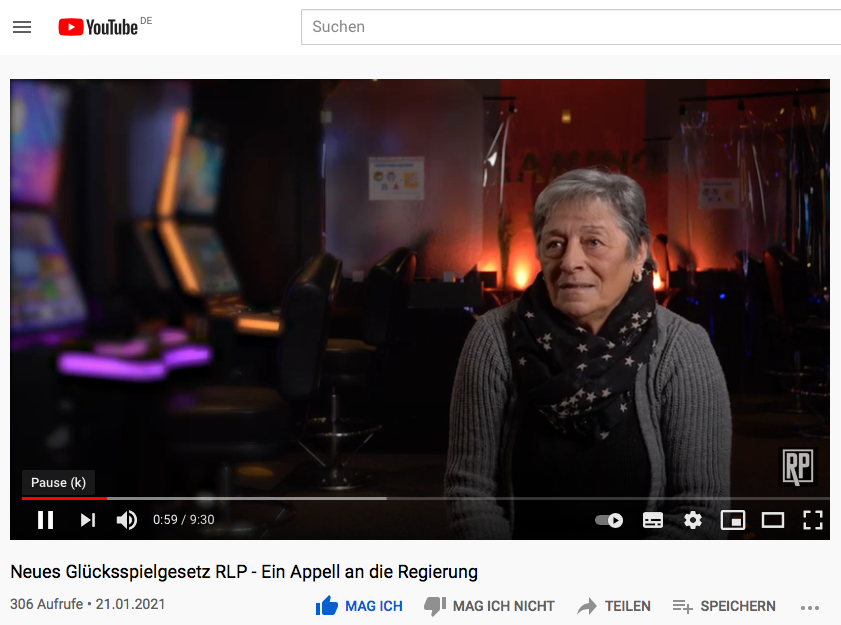Toggle the autoplay switch
The width and height of the screenshot is (841, 625).
tap(609, 520)
